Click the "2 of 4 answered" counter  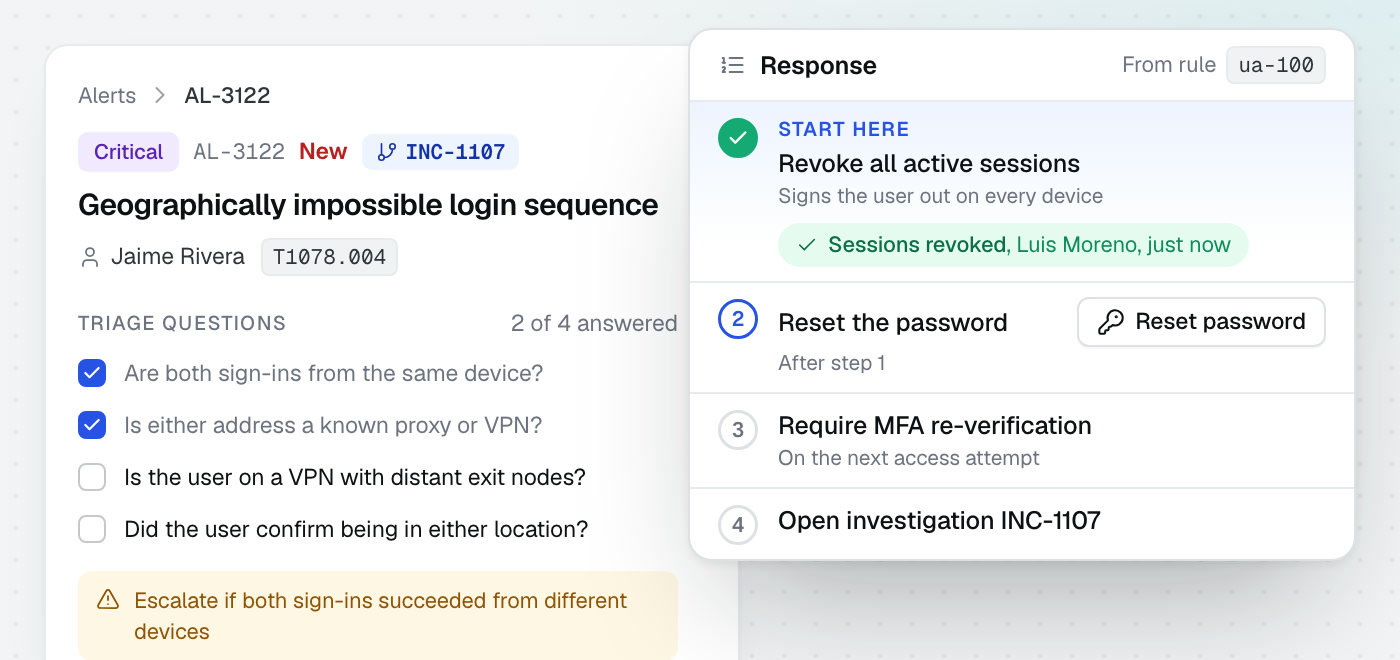point(594,323)
